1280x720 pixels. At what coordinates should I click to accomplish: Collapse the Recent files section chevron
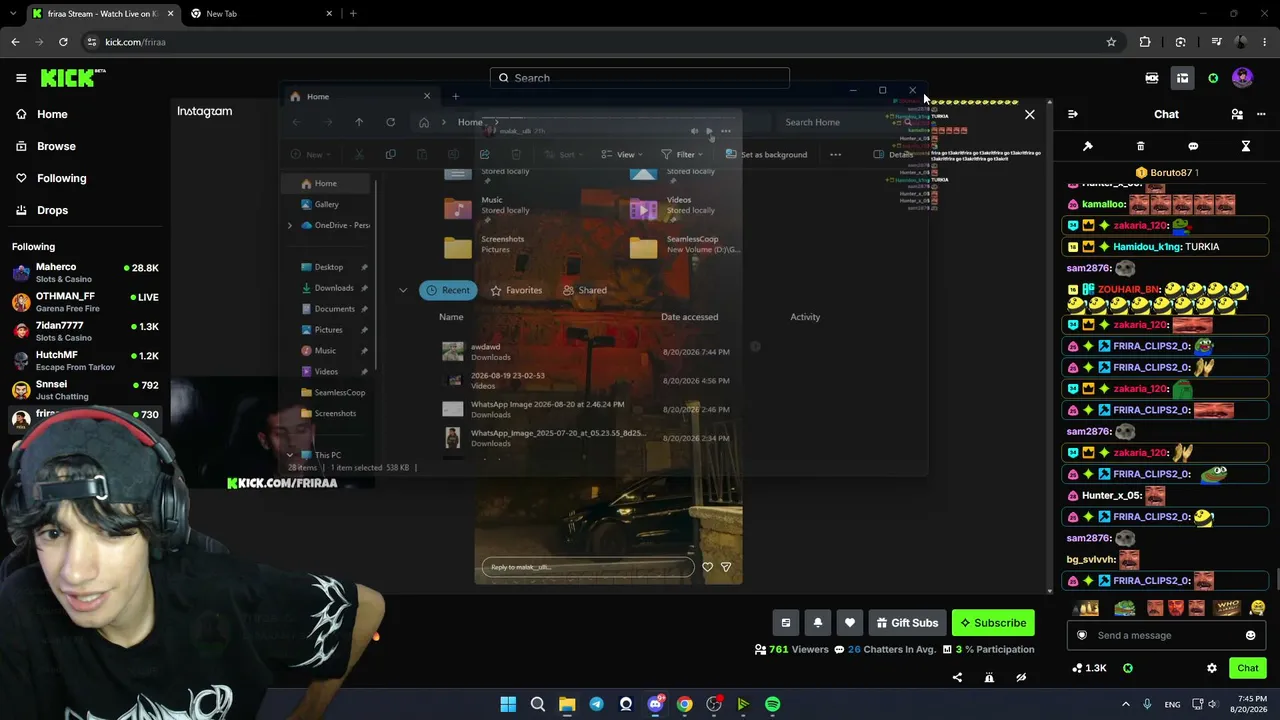(x=403, y=290)
